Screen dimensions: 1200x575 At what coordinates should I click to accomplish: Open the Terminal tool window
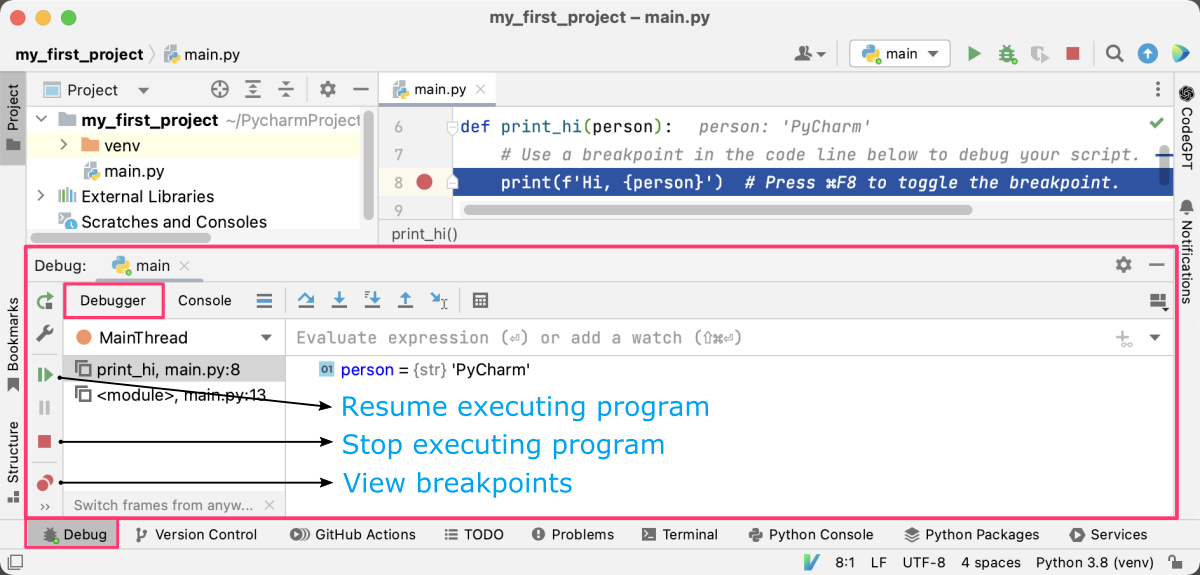(x=679, y=534)
